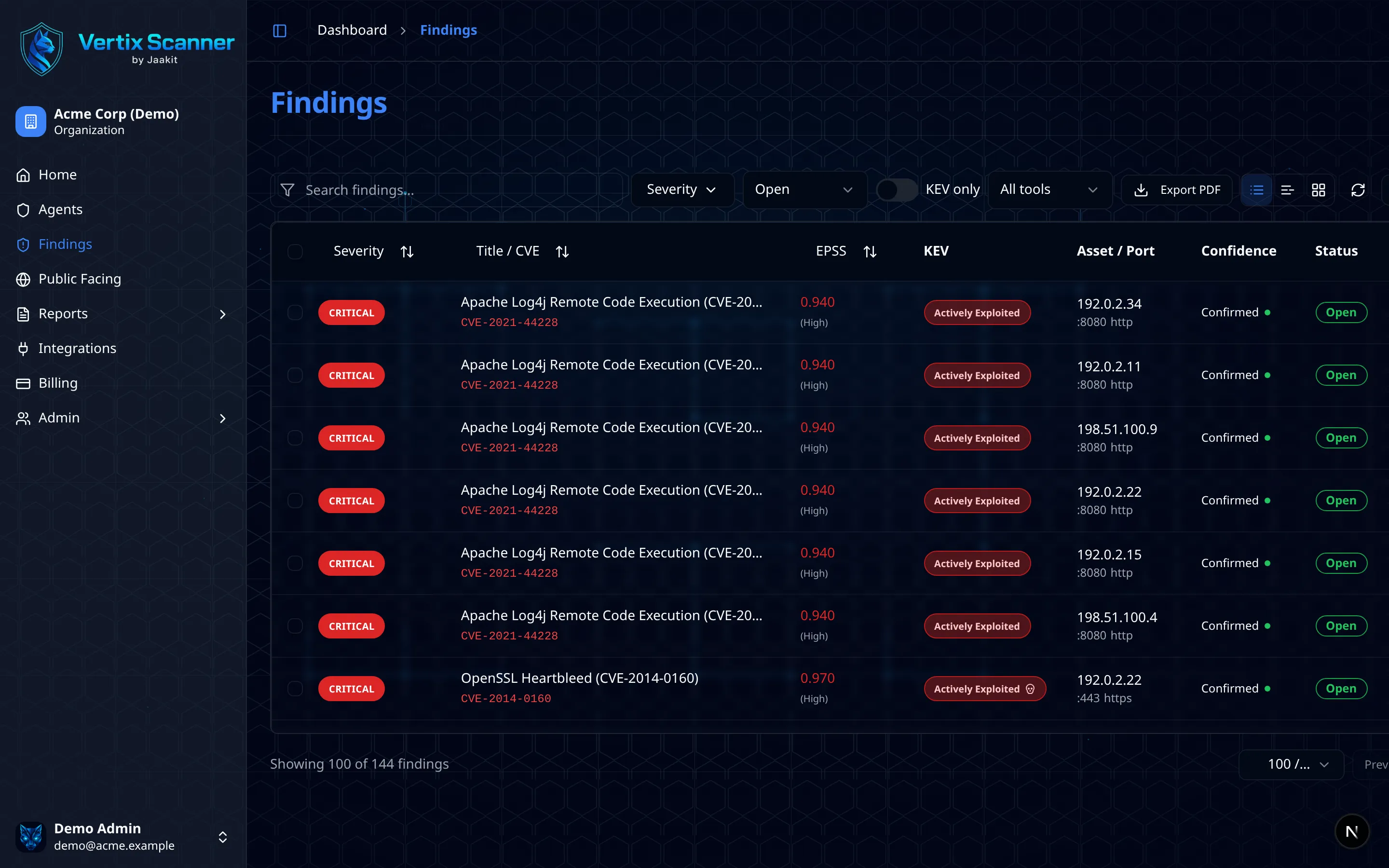
Task: Select checkbox for OpenSSL Heartbleed finding
Action: (295, 688)
